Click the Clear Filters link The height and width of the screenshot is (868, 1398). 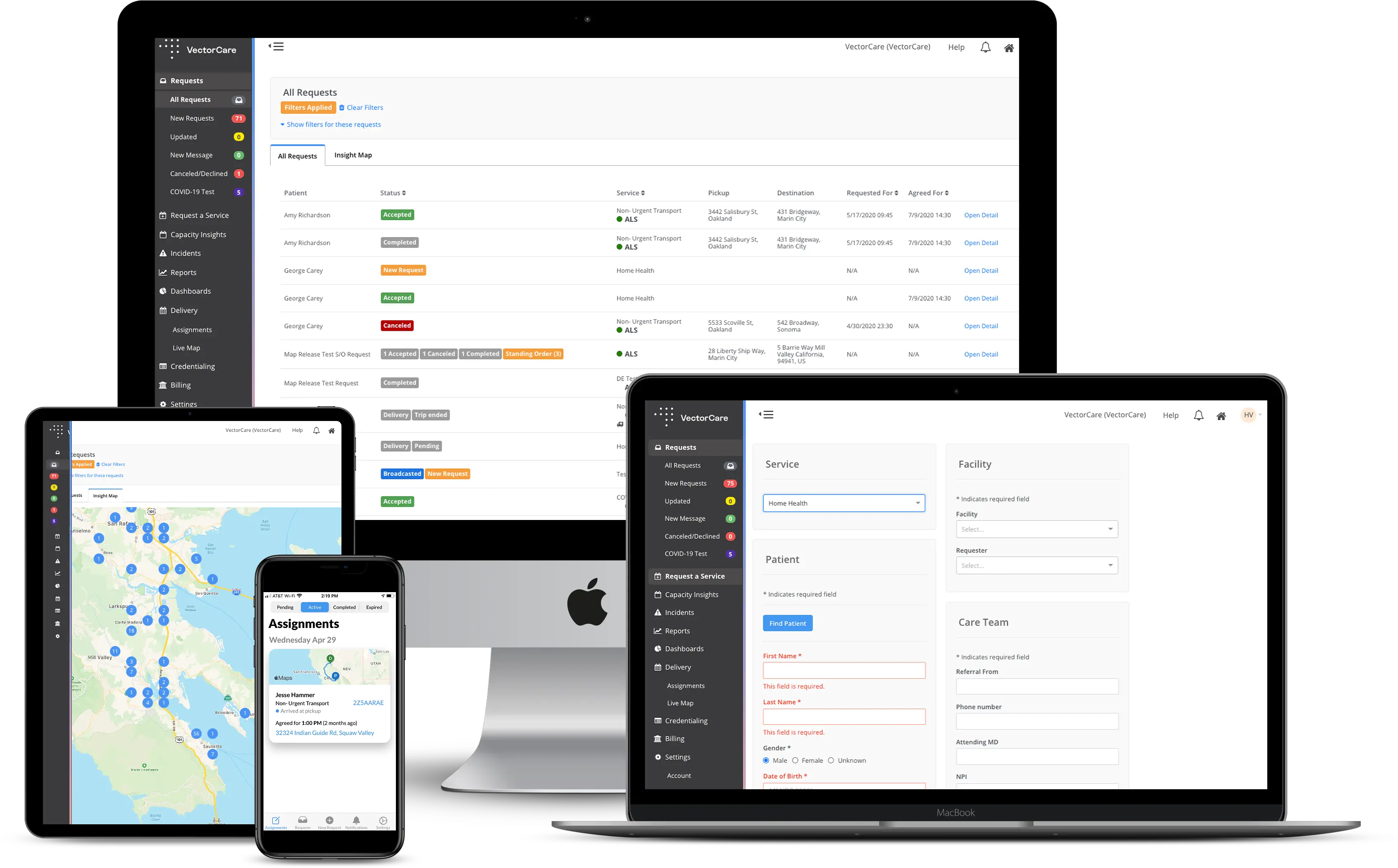(x=362, y=107)
